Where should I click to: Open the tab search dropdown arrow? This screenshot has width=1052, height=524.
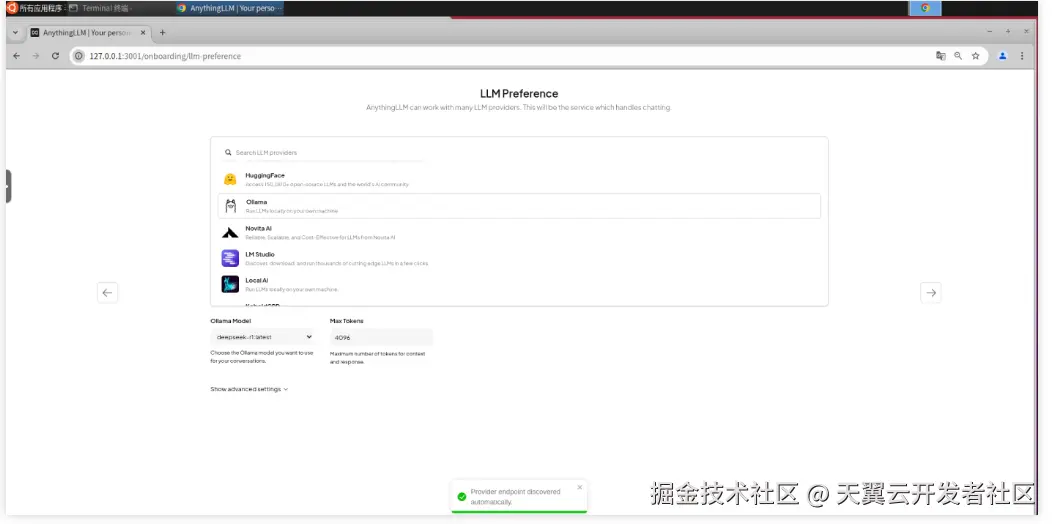tap(15, 32)
